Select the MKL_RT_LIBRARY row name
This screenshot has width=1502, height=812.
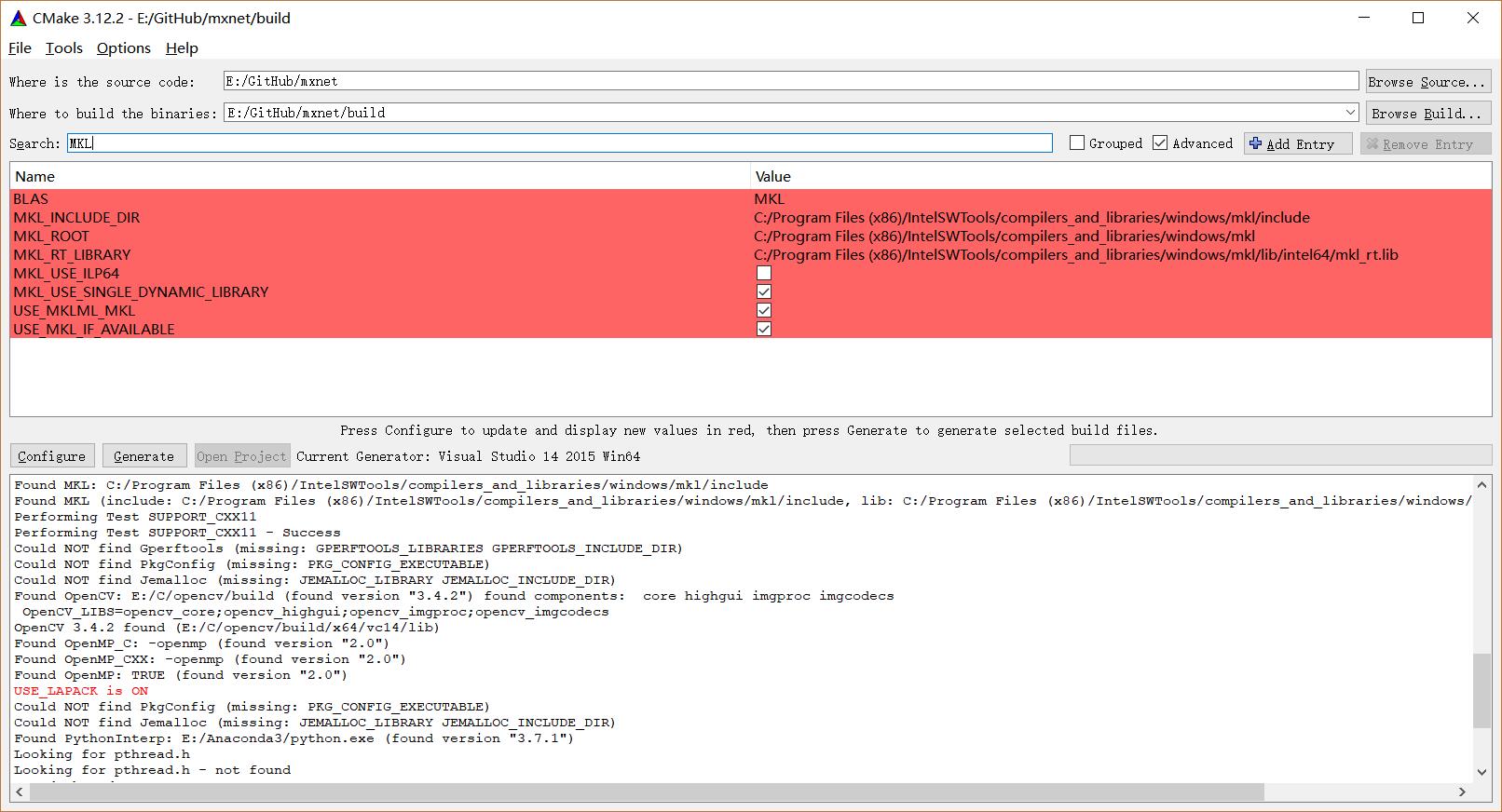pyautogui.click(x=72, y=254)
